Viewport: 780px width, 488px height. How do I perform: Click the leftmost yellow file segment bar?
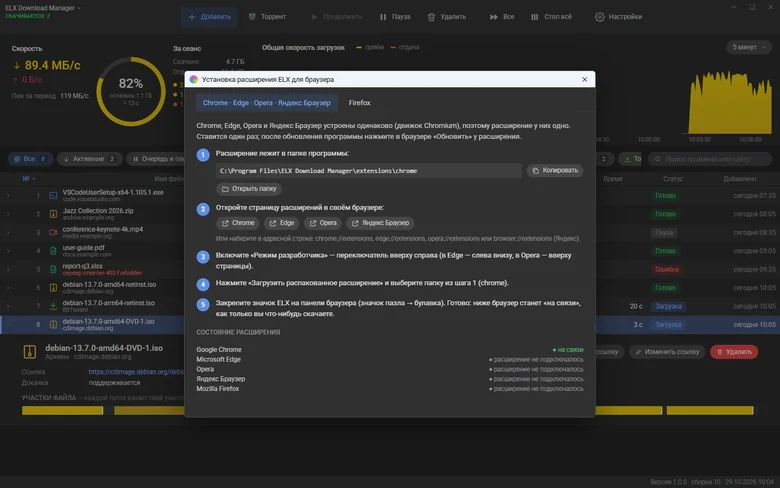coord(62,410)
